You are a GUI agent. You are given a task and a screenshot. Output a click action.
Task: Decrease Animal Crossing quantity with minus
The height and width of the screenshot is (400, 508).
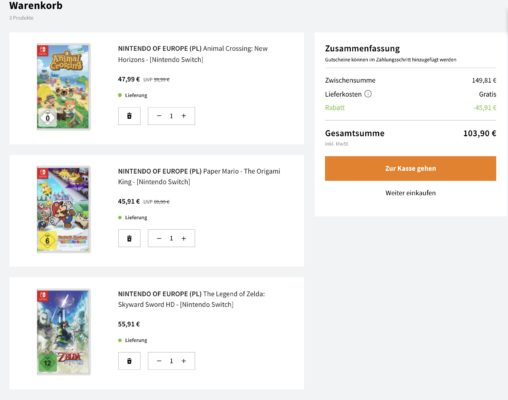click(159, 116)
